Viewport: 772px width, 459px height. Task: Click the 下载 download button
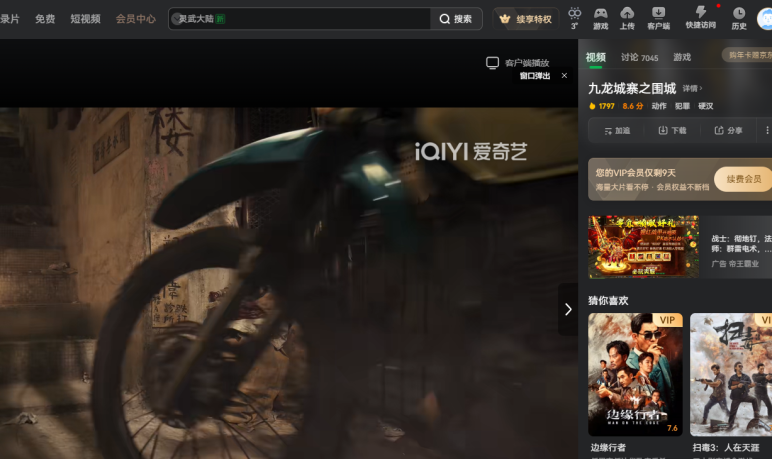coord(672,131)
